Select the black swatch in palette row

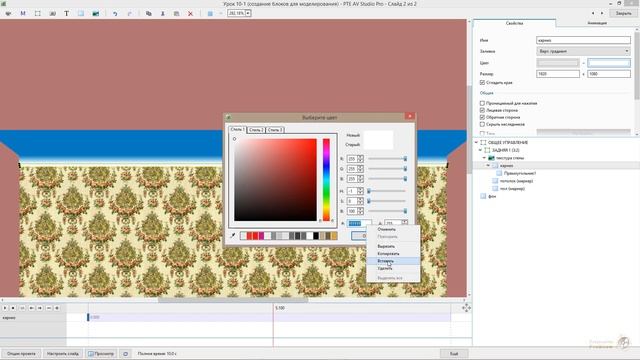(x=316, y=236)
